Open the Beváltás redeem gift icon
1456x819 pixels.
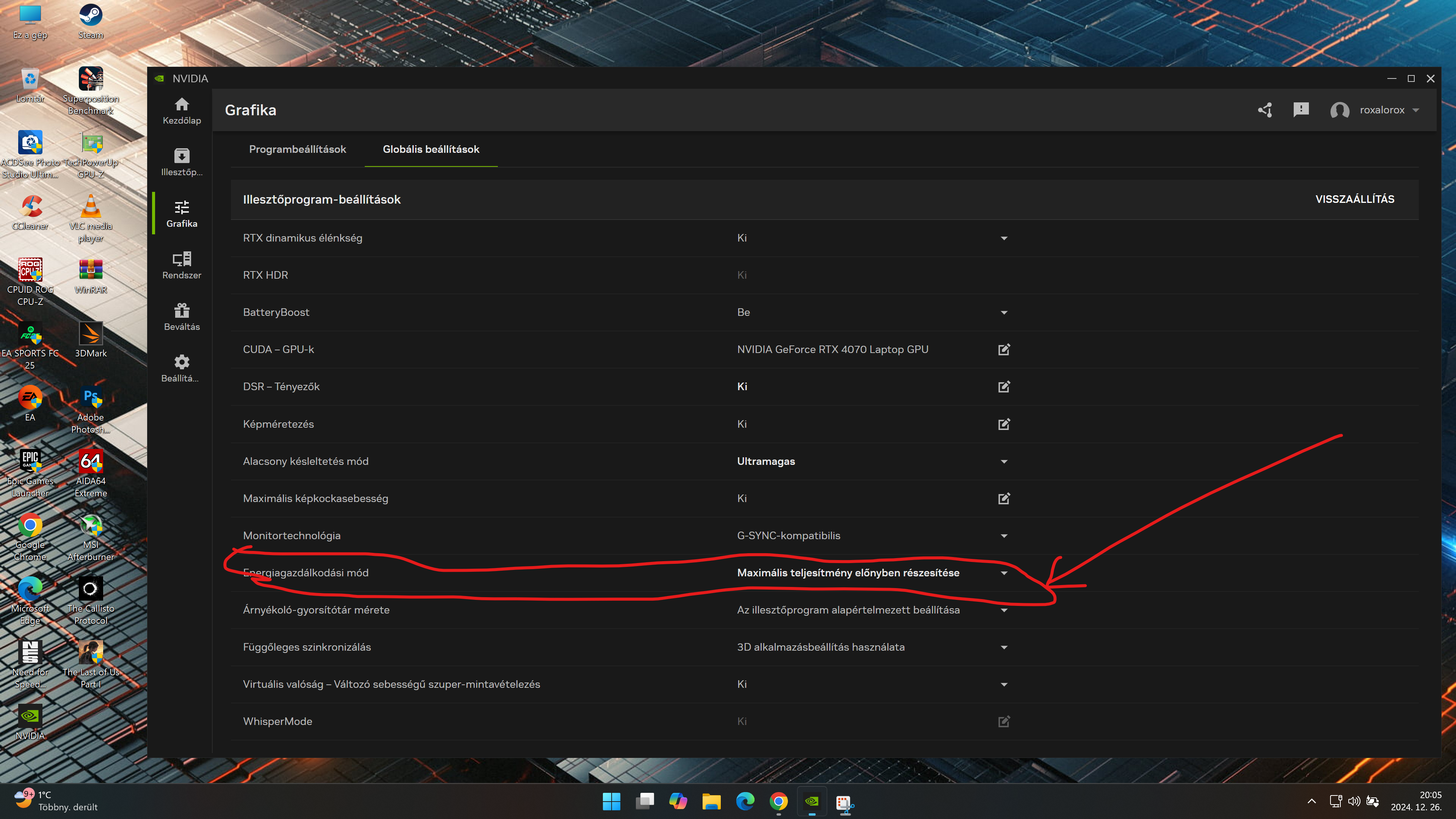coord(182,317)
